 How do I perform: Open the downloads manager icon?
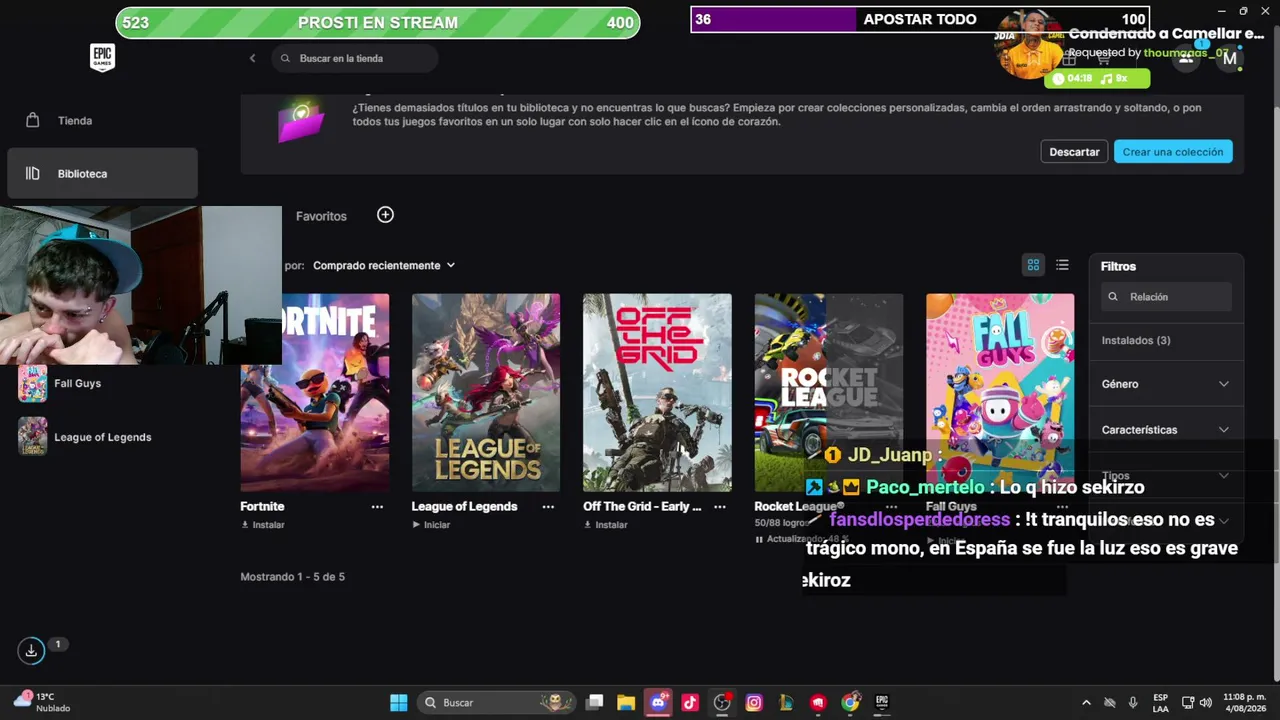click(x=31, y=650)
